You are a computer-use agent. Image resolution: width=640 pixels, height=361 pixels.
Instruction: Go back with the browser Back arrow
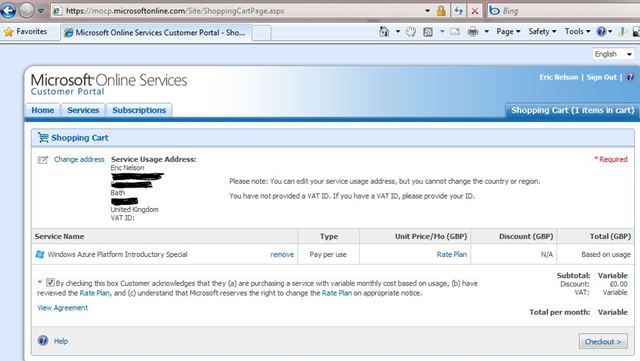pyautogui.click(x=8, y=11)
